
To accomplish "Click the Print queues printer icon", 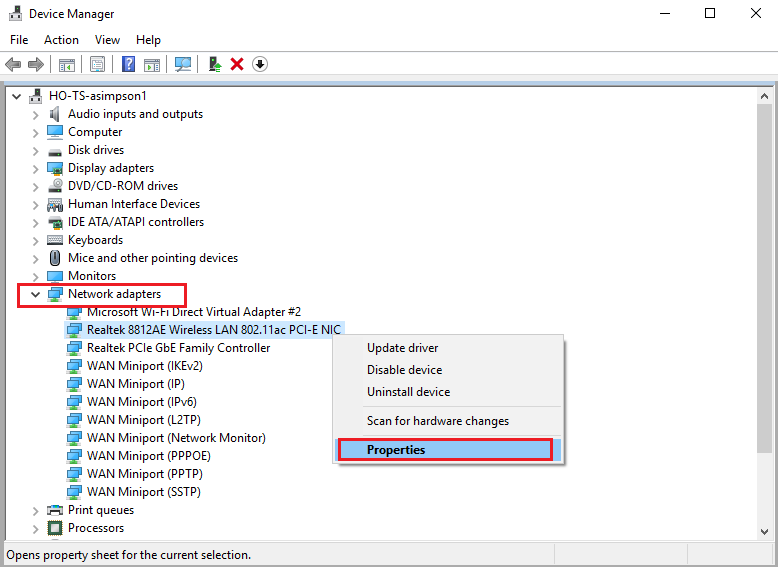I will [x=55, y=510].
